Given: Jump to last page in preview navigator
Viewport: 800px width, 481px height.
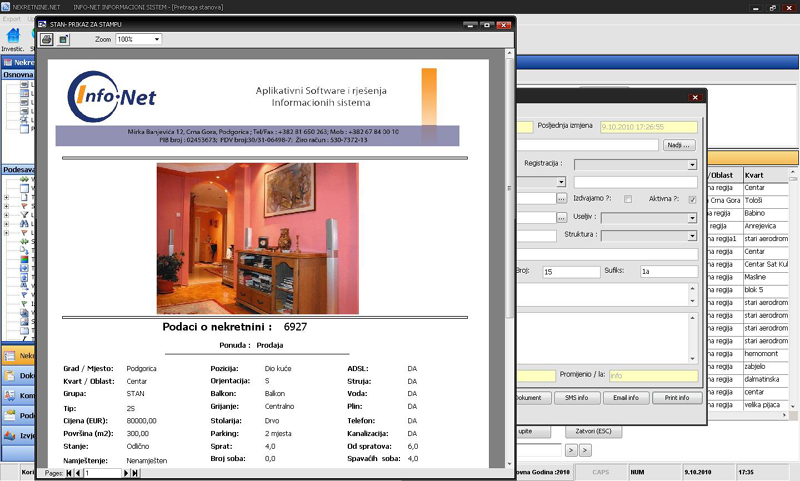Looking at the screenshot, I should (x=135, y=473).
